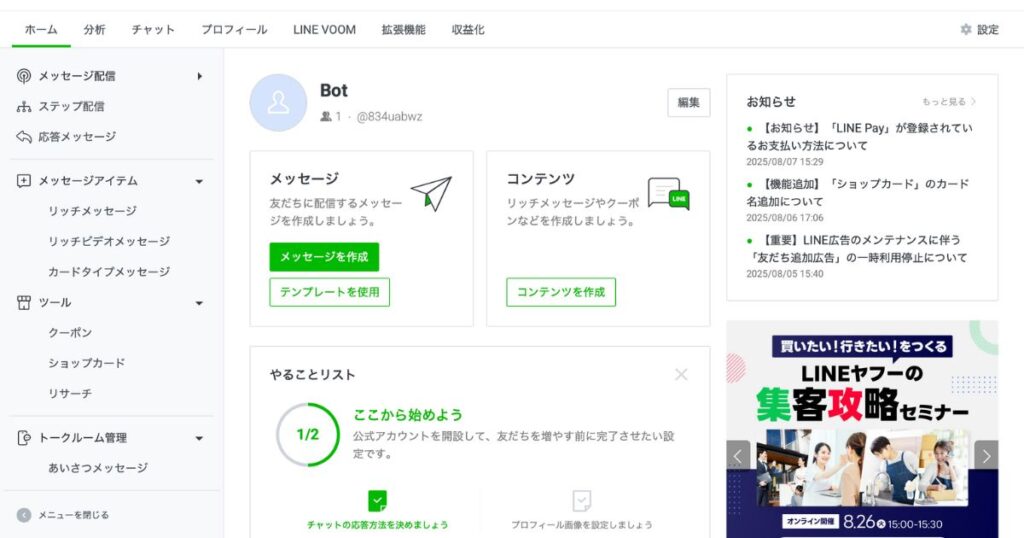Switch to the 分析 tab
1024x538 pixels.
click(x=94, y=29)
